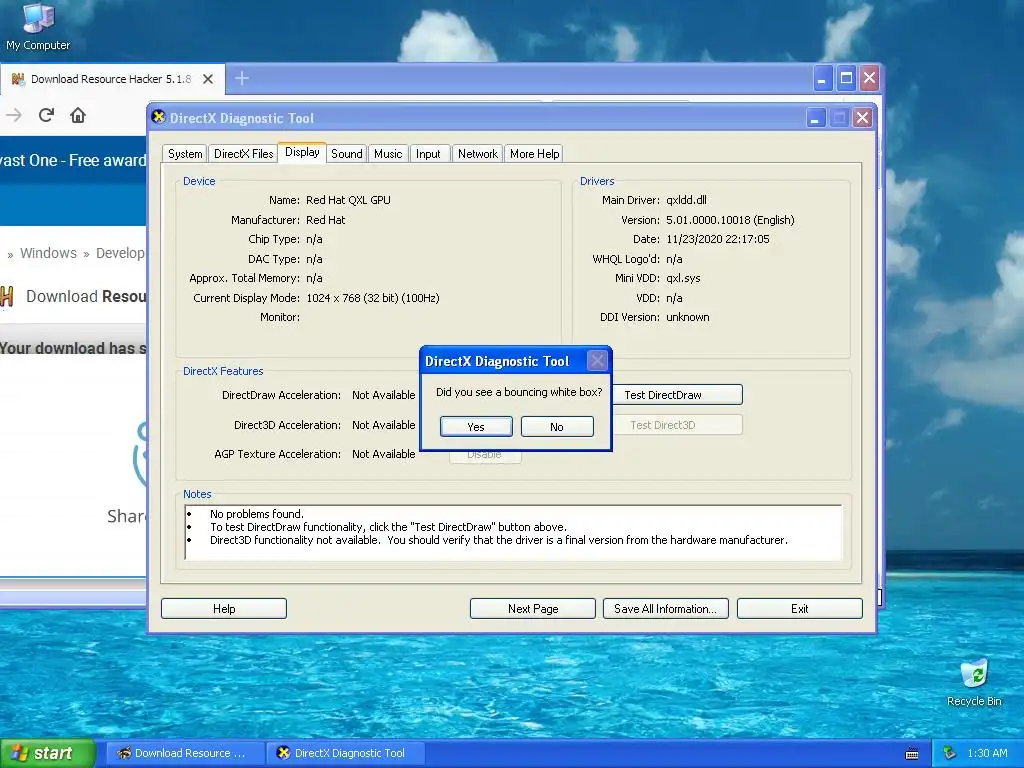This screenshot has height=768, width=1024.
Task: Click the Notes text box
Action: (514, 532)
